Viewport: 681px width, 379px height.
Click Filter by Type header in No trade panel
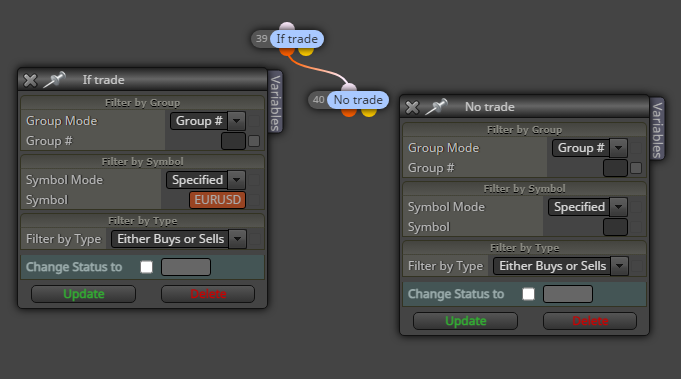tap(524, 248)
